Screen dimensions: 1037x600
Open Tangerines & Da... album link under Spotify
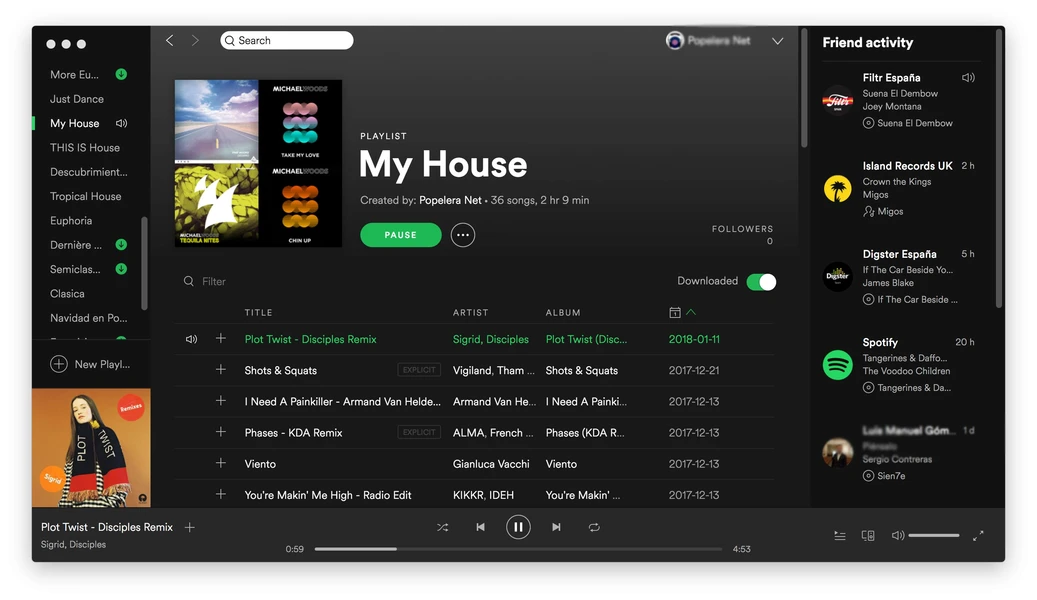click(914, 388)
